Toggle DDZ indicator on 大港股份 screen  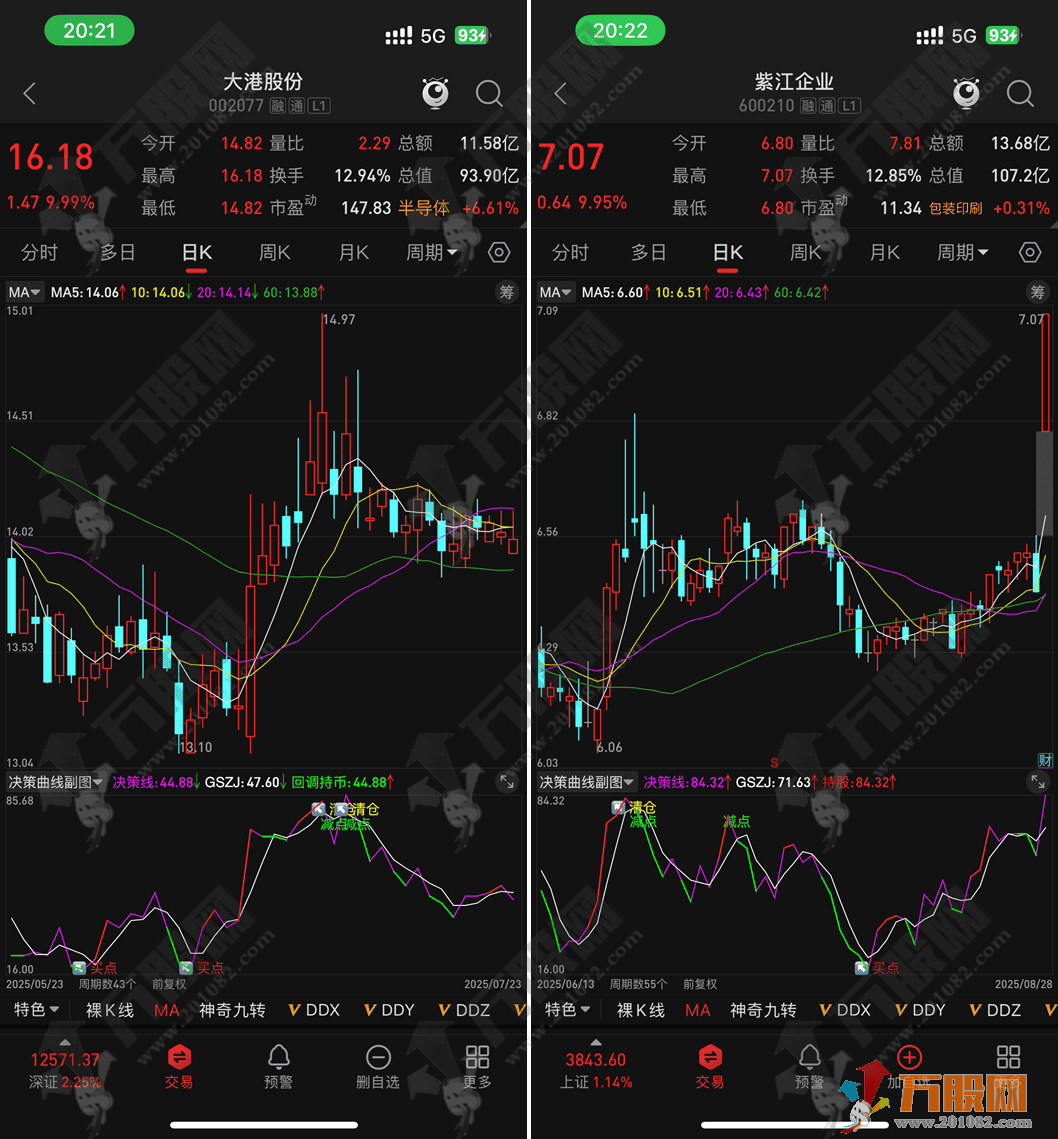click(x=464, y=1010)
